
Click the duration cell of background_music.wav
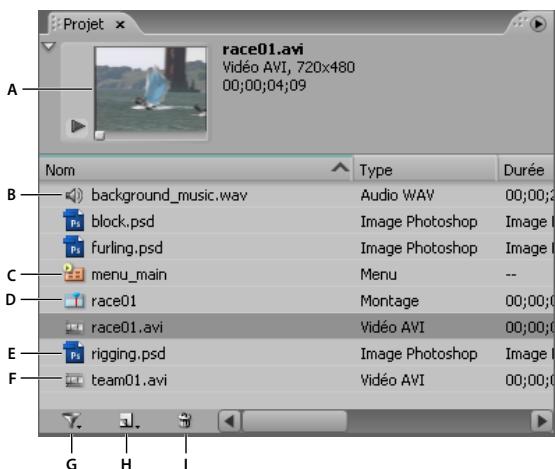530,195
